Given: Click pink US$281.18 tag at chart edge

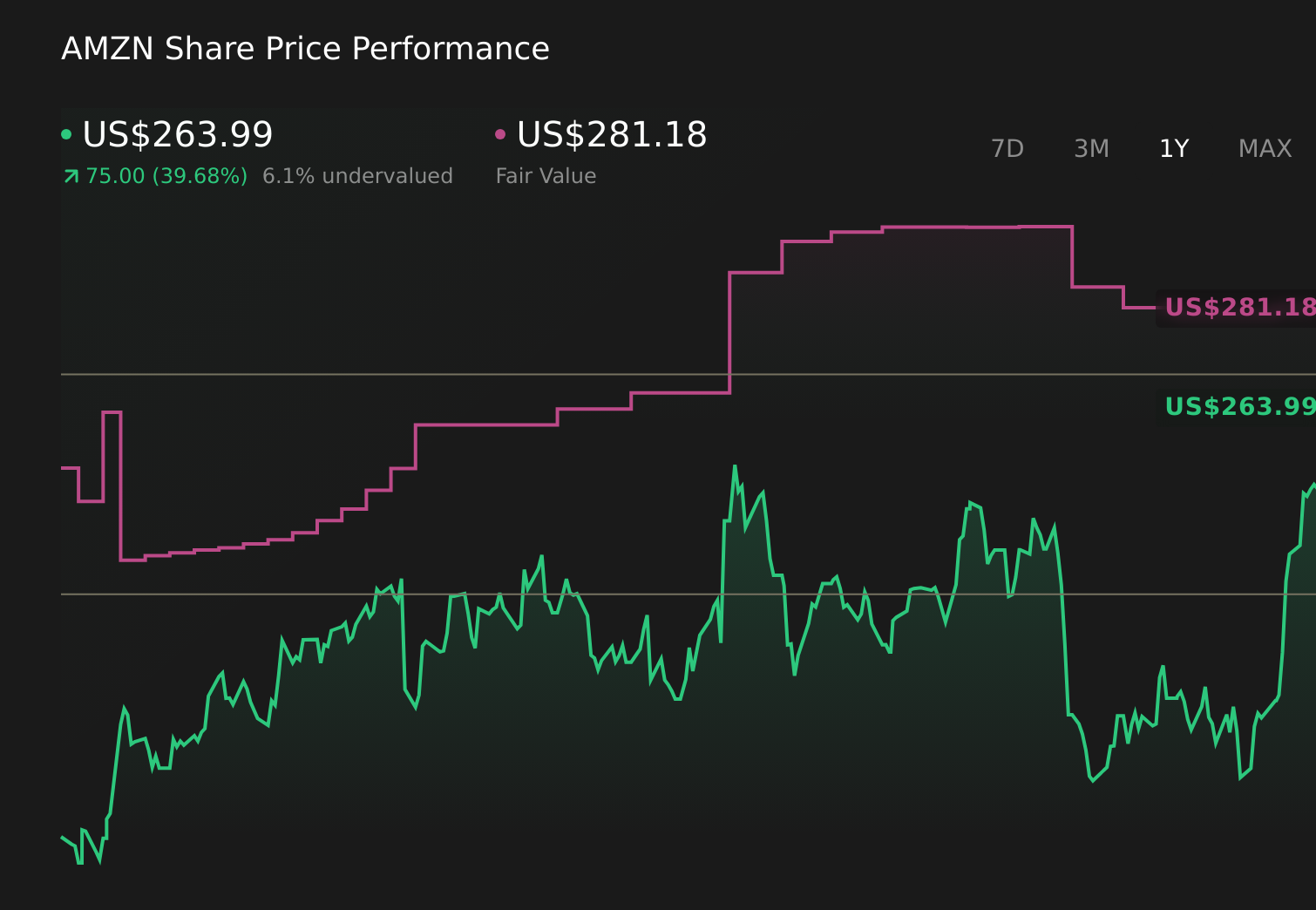Looking at the screenshot, I should [x=1238, y=308].
